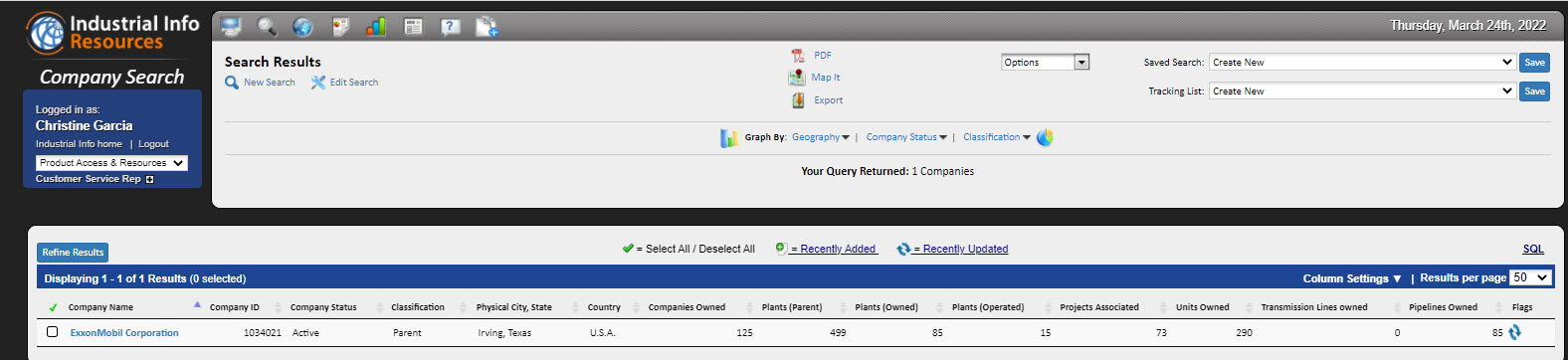Click the green check Select All icon in header
Screen dimensions: 1568x360
pos(53,307)
